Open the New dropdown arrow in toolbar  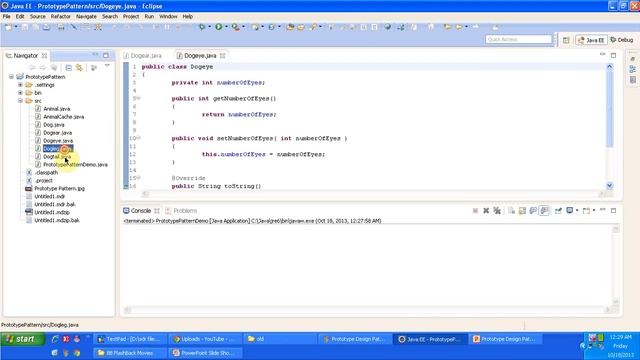pos(16,27)
